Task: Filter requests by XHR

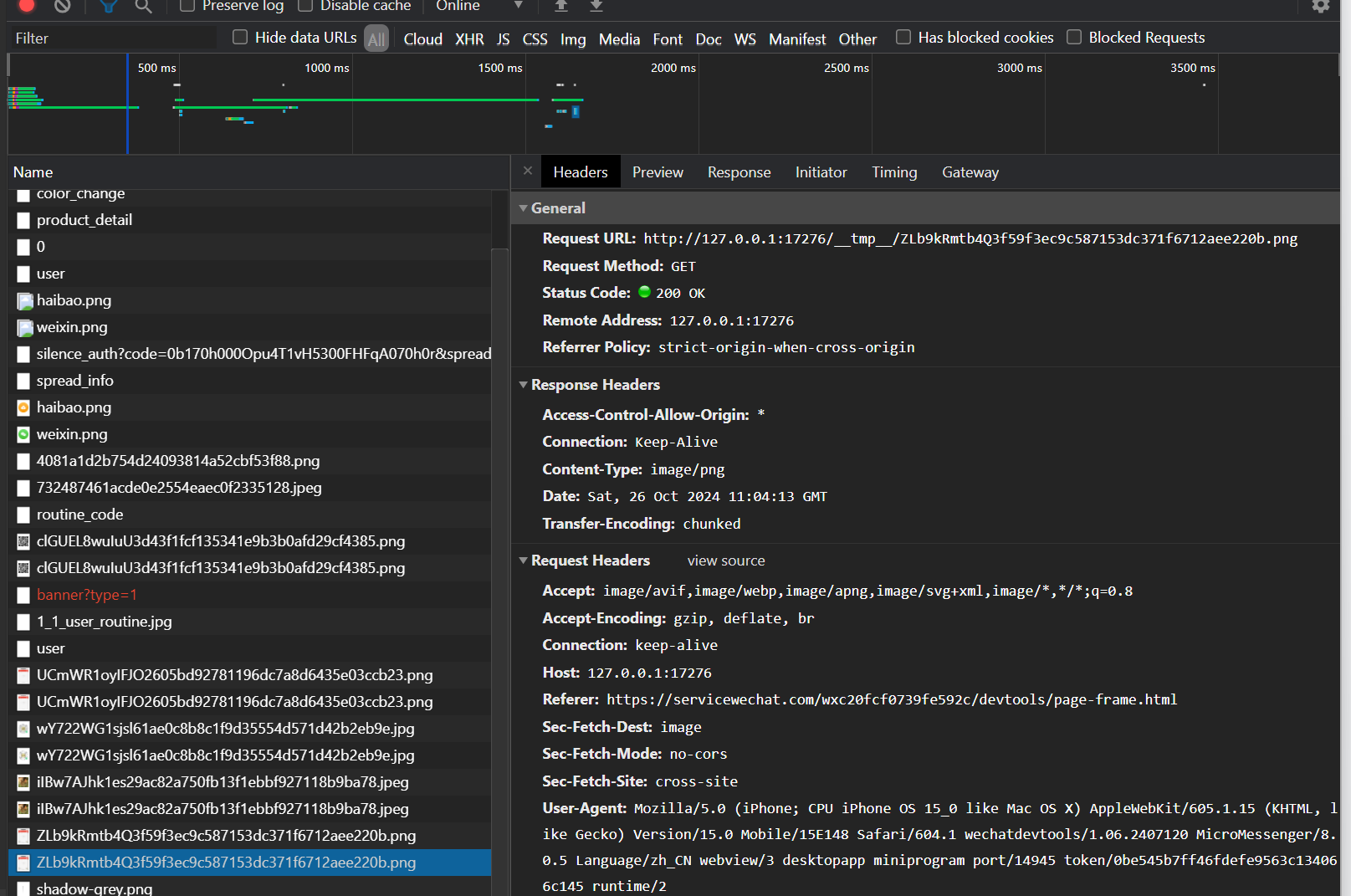Action: [x=469, y=38]
